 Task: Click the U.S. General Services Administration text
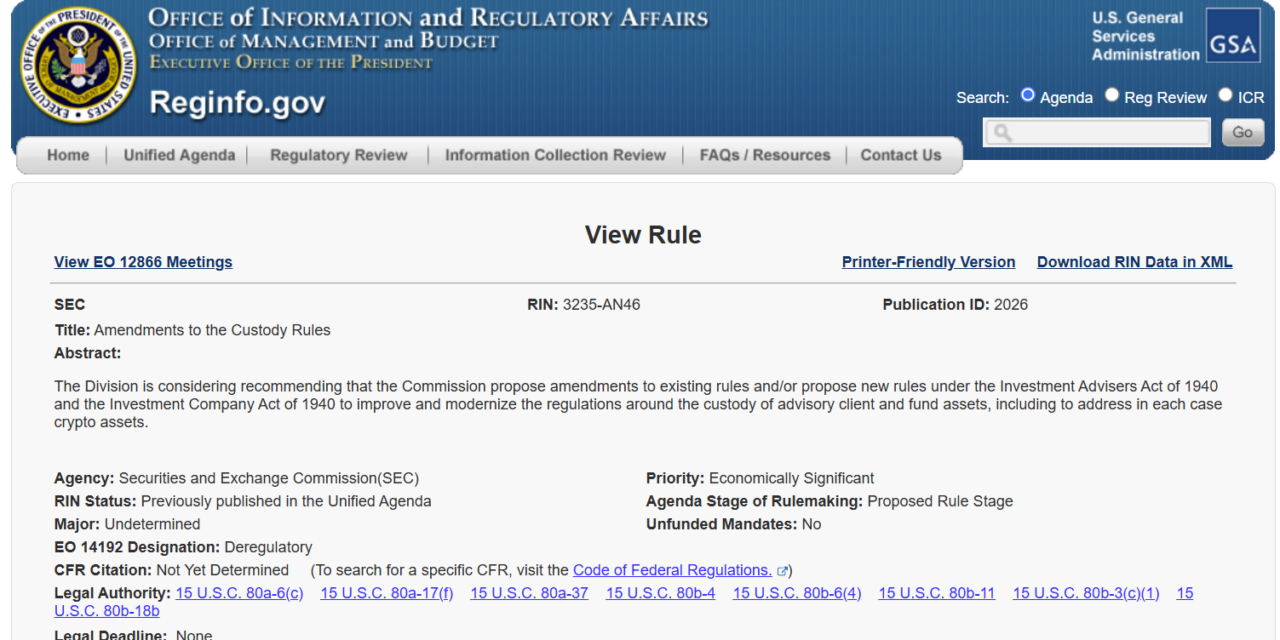(x=1145, y=36)
